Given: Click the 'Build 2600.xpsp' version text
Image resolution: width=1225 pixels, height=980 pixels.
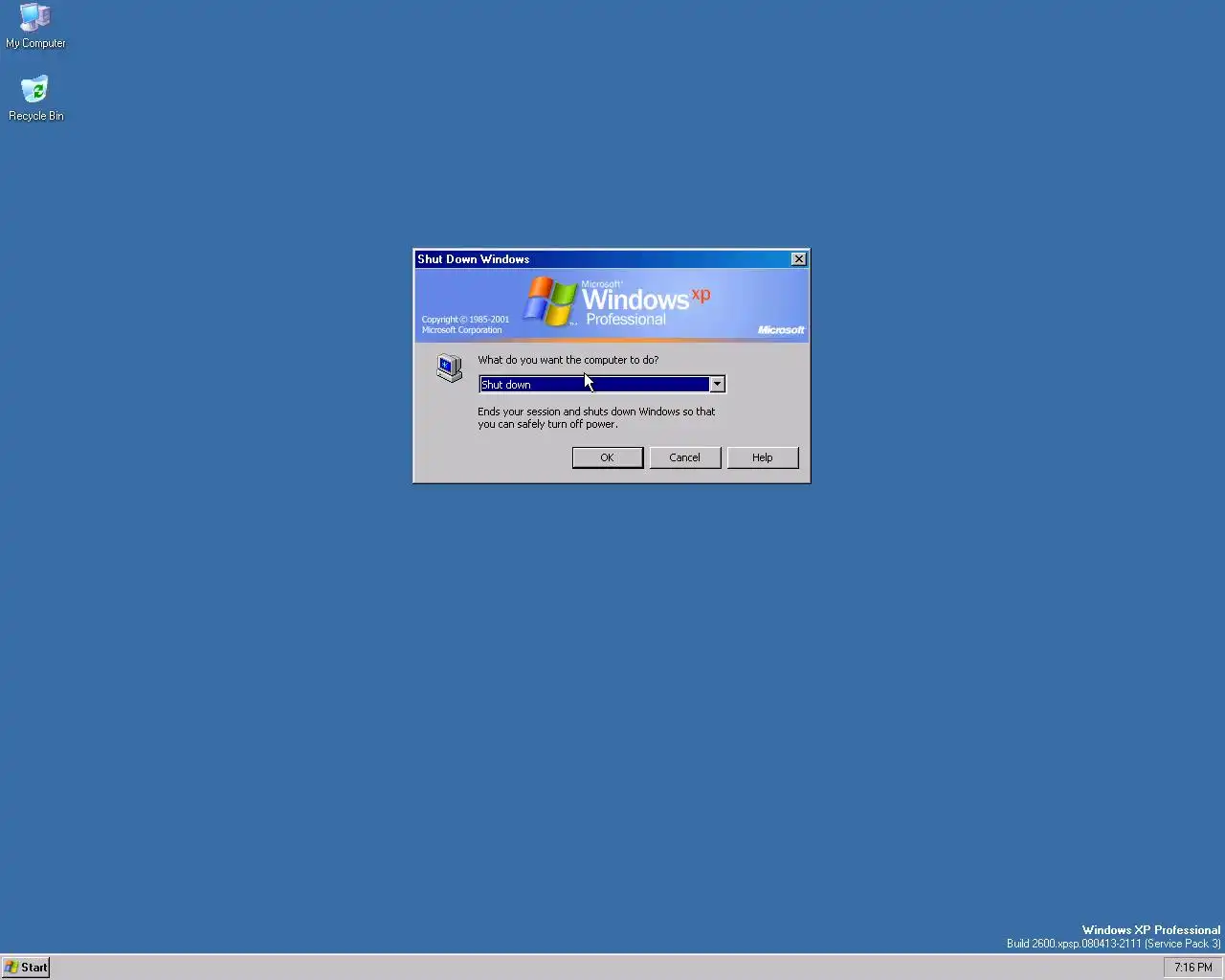Looking at the screenshot, I should (1113, 944).
